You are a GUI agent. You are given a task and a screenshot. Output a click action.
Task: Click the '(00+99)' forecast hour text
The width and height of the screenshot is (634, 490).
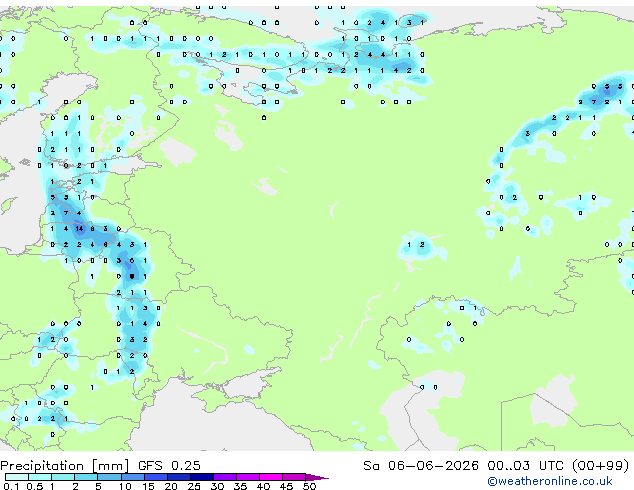[600, 466]
